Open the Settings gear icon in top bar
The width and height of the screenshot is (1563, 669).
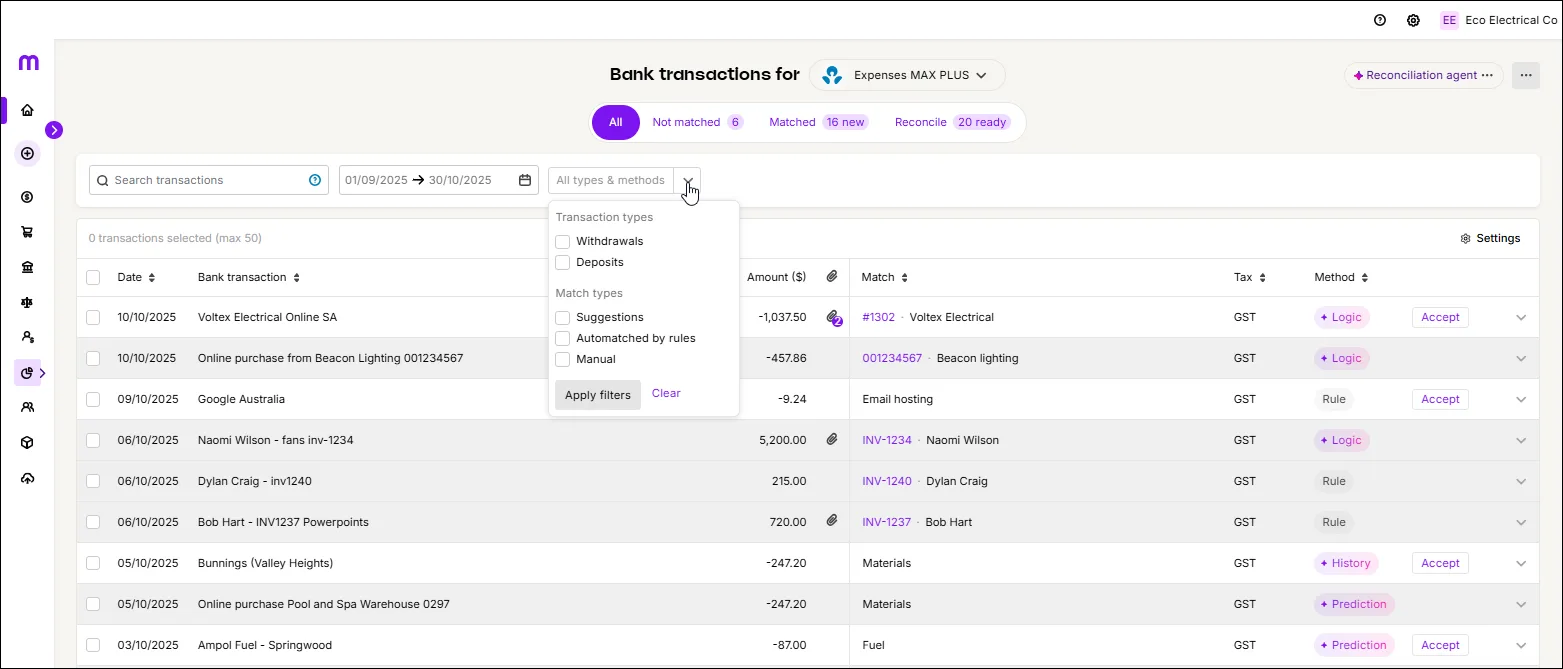[x=1413, y=20]
